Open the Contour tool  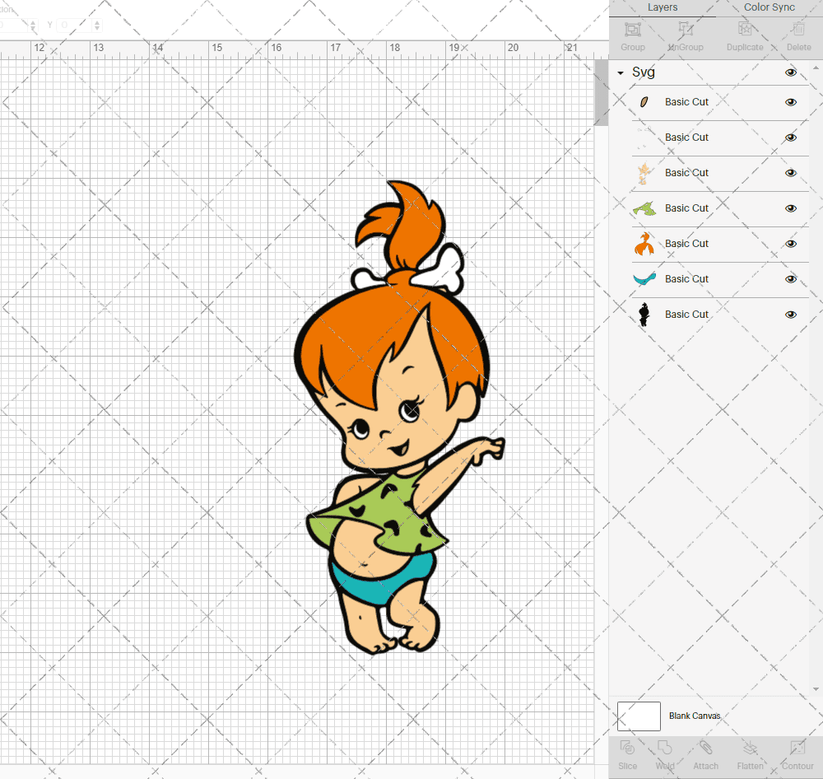click(x=797, y=757)
